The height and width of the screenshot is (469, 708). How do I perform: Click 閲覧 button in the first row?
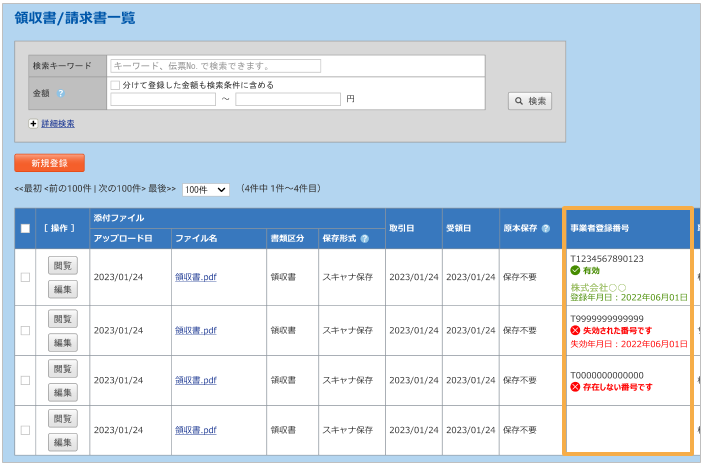(x=63, y=264)
